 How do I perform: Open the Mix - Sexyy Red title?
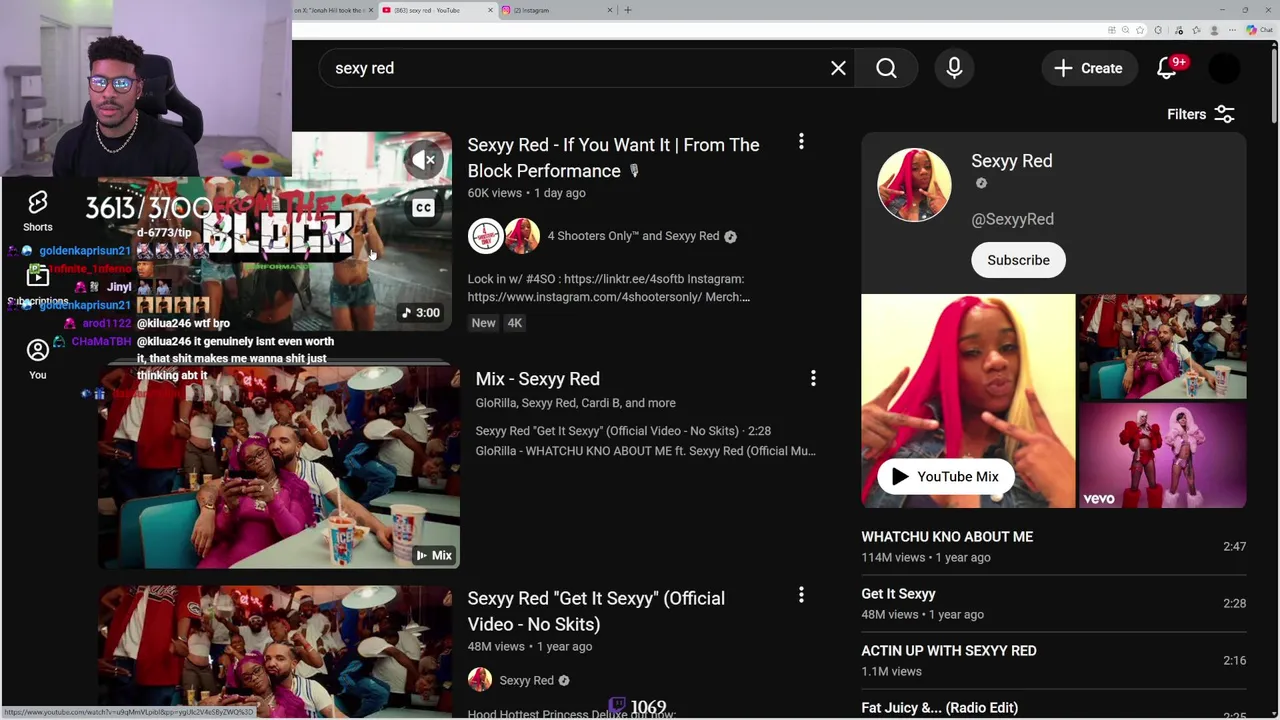[x=537, y=379]
